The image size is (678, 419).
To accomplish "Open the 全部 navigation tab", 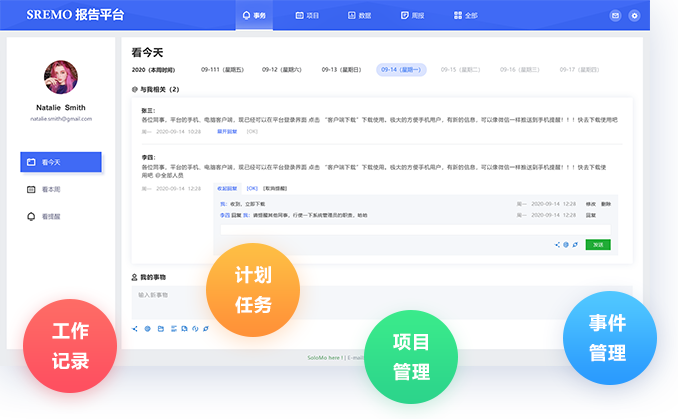I will [x=465, y=16].
